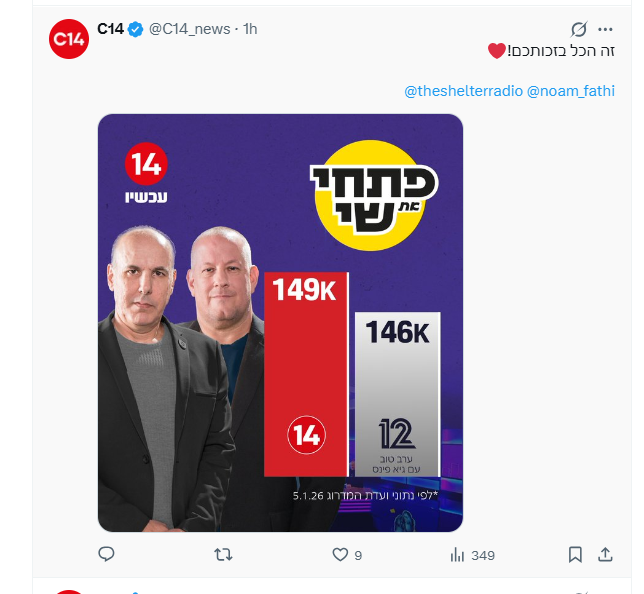Click the 349 views count
The width and height of the screenshot is (644, 594).
(x=483, y=555)
